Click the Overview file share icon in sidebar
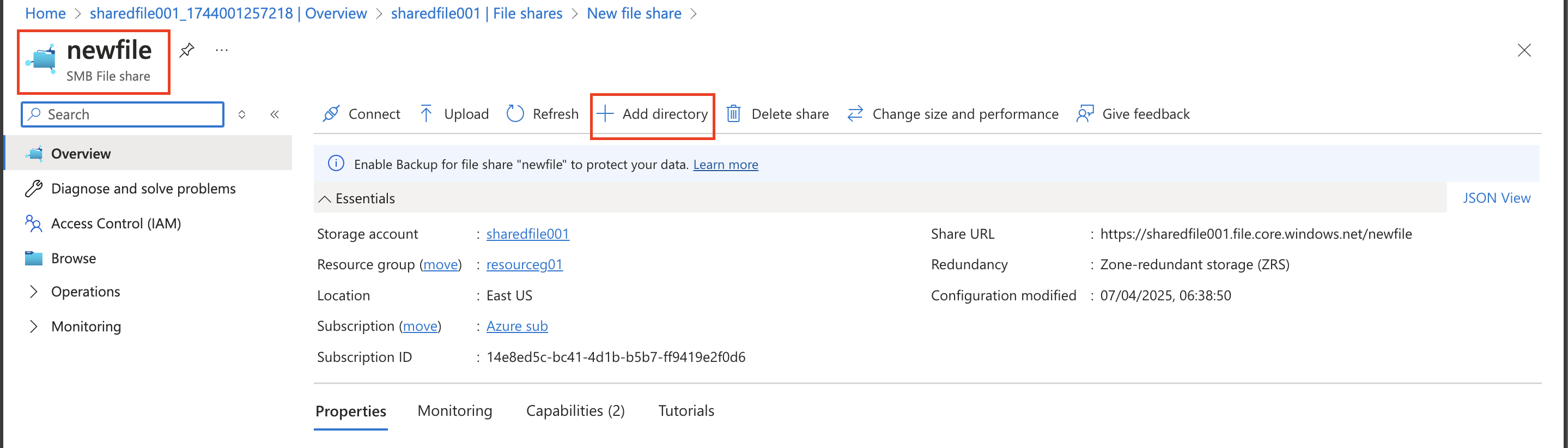Viewport: 1568px width, 448px height. pos(34,153)
